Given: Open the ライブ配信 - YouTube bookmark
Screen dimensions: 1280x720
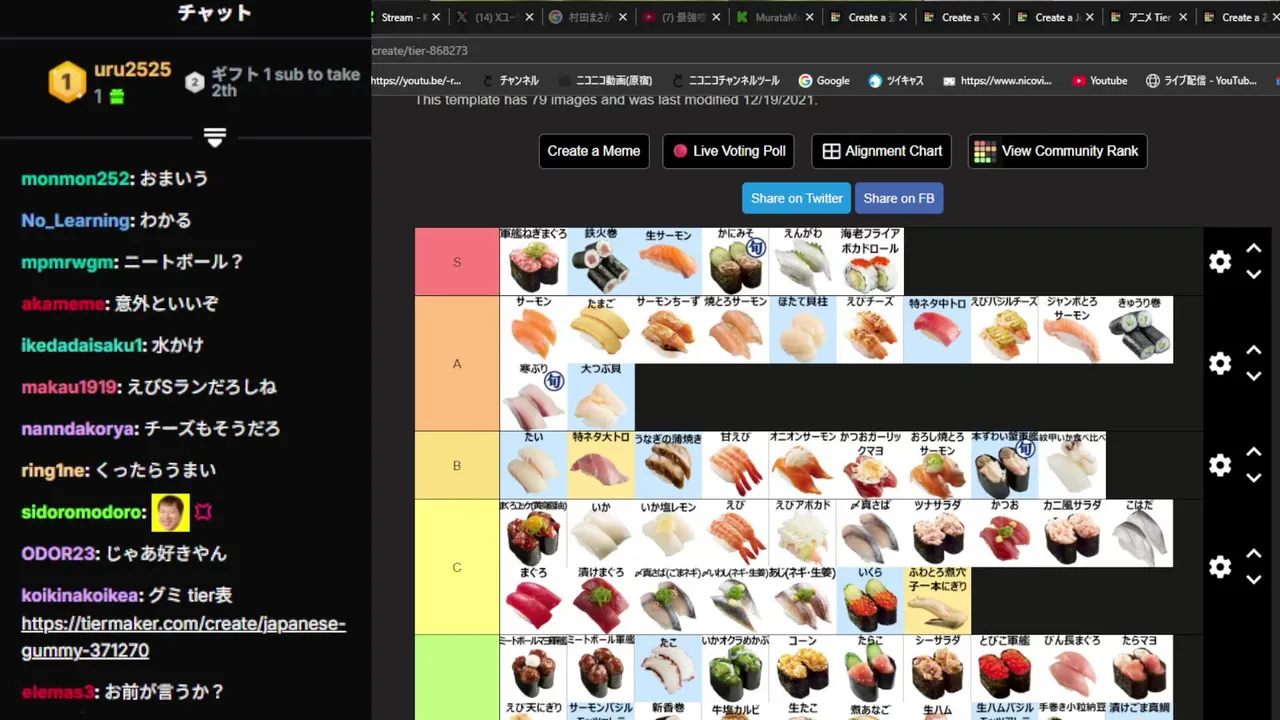Looking at the screenshot, I should pyautogui.click(x=1201, y=81).
